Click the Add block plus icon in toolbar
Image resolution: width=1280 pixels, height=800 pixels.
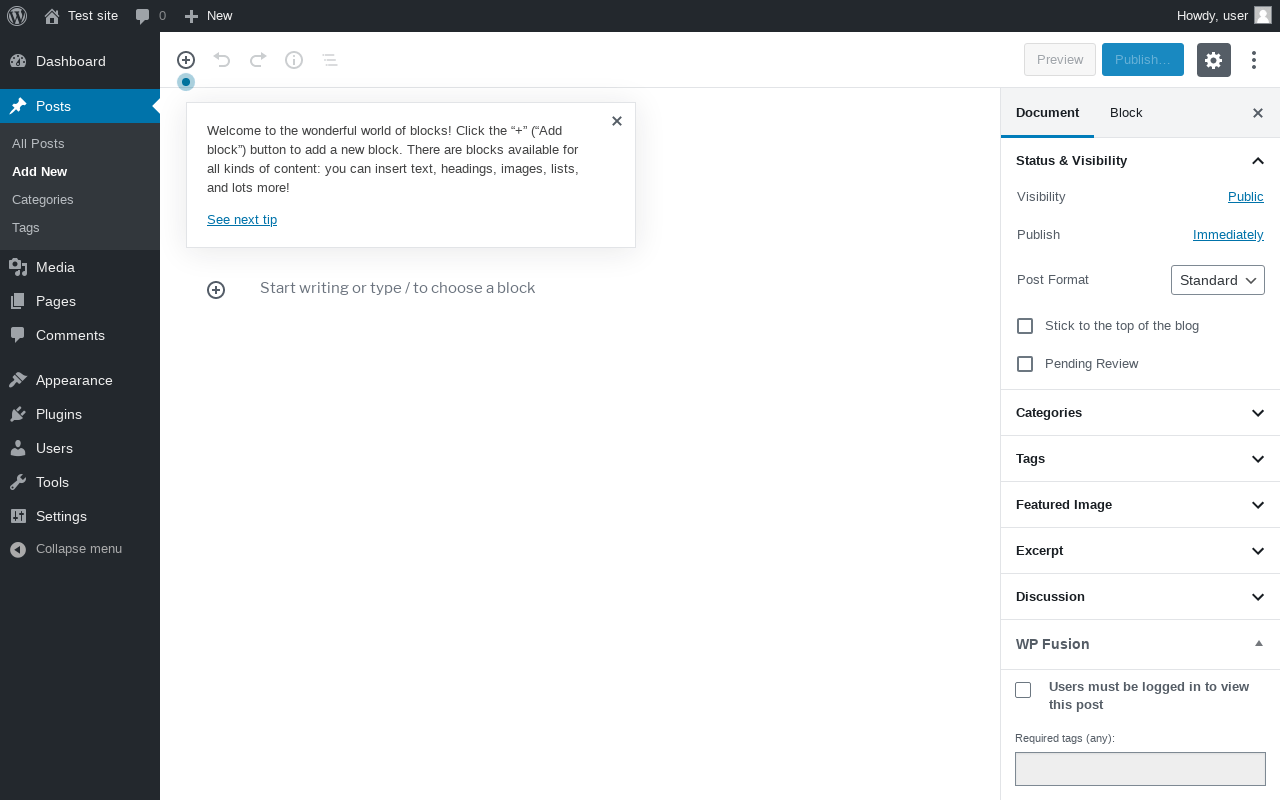point(186,60)
